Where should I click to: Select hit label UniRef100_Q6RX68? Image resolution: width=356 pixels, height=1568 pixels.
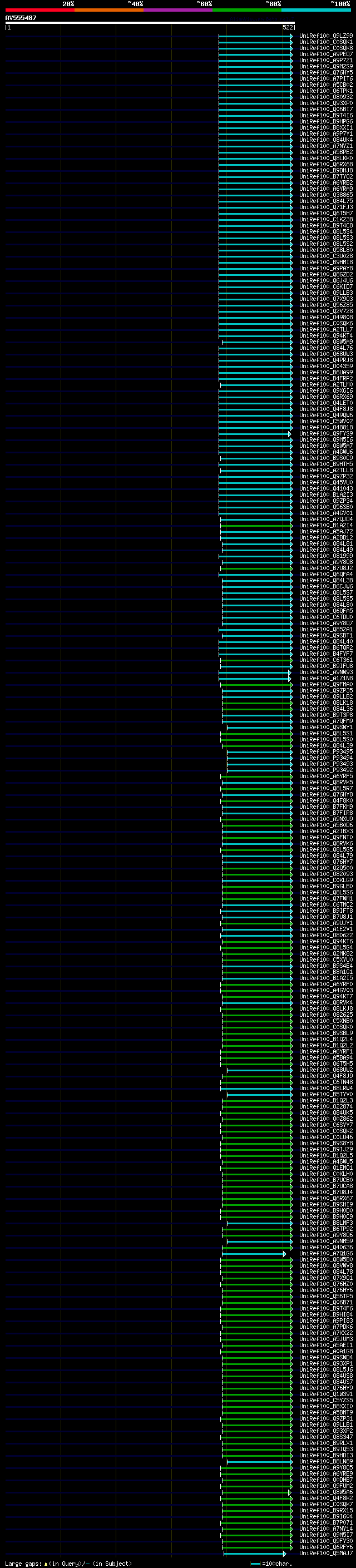click(x=326, y=164)
